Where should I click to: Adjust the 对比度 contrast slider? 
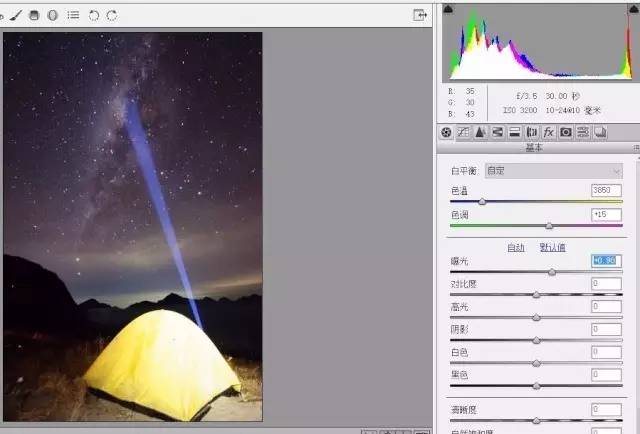536,294
